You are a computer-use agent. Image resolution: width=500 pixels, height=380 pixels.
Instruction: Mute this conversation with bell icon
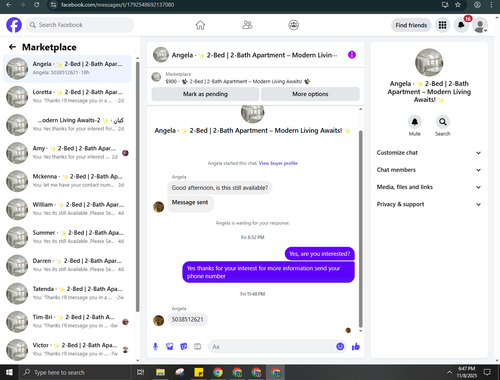(415, 122)
